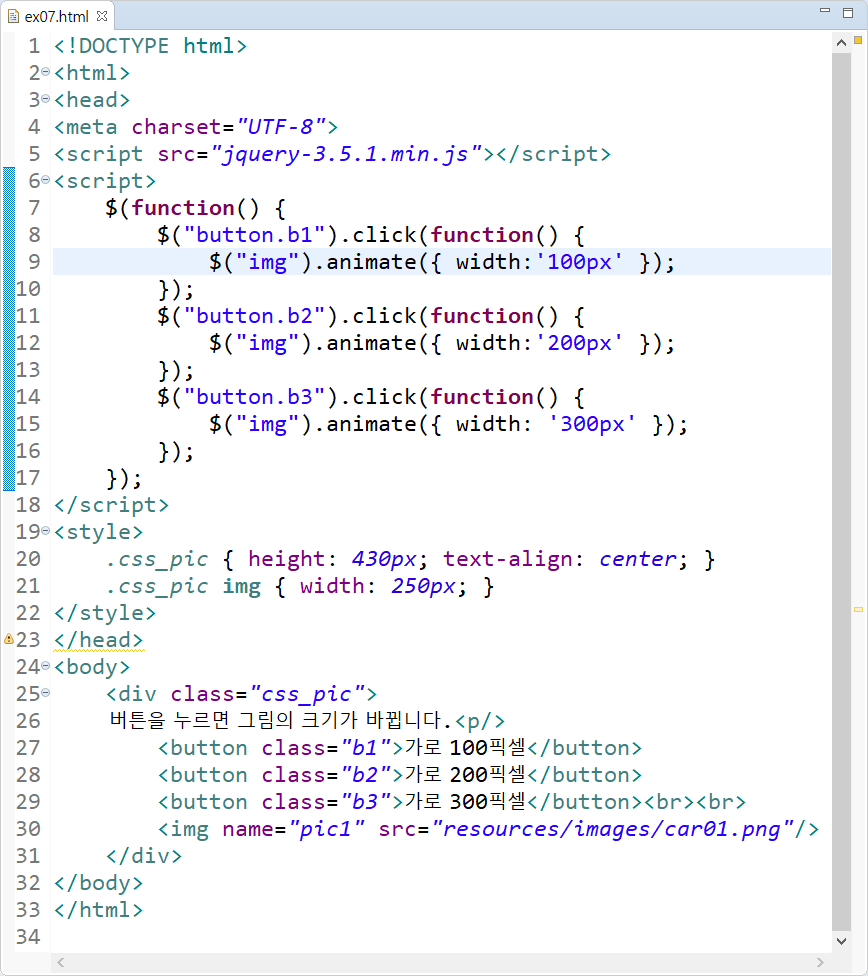The height and width of the screenshot is (976, 868).
Task: Click horizontal scrollbar left arrow
Action: pyautogui.click(x=60, y=962)
